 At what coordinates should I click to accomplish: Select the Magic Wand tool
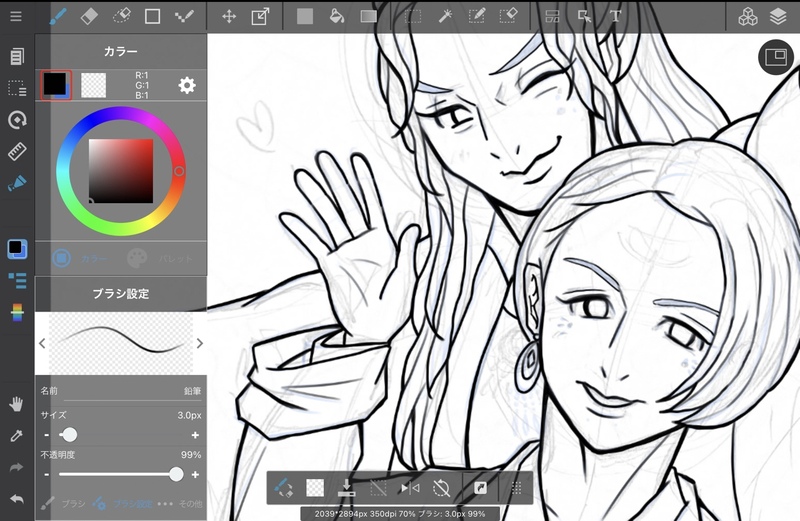point(445,16)
